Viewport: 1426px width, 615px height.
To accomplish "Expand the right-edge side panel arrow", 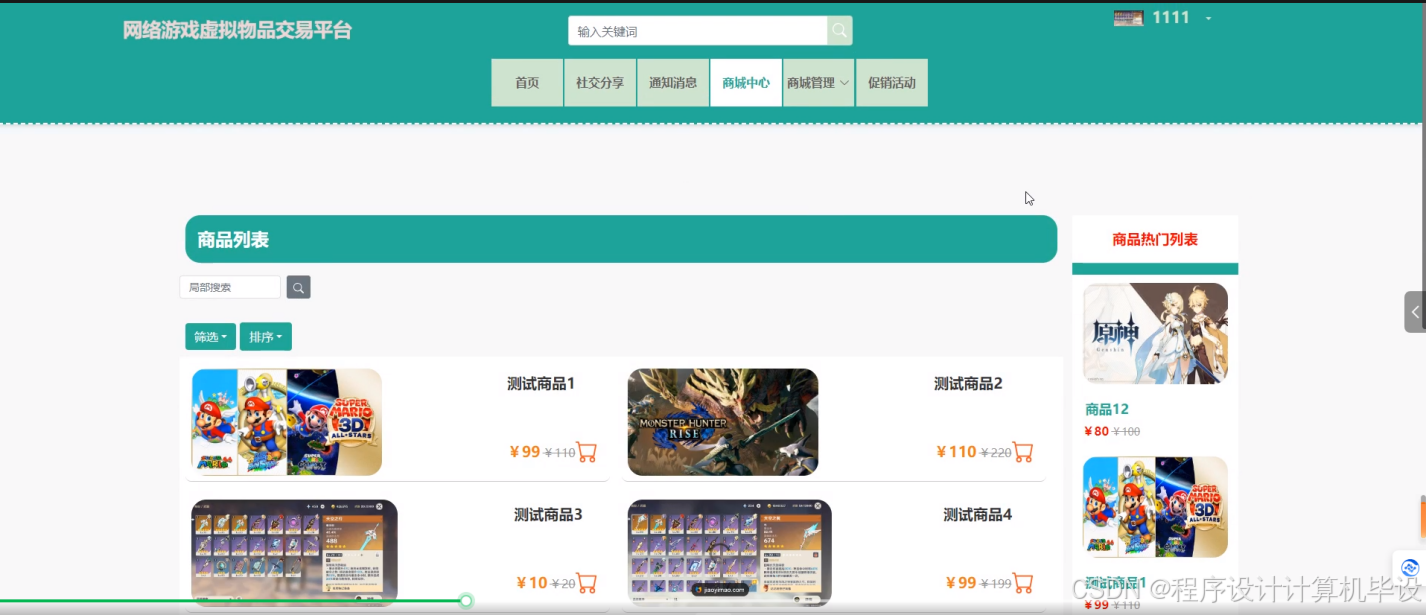I will click(x=1415, y=312).
